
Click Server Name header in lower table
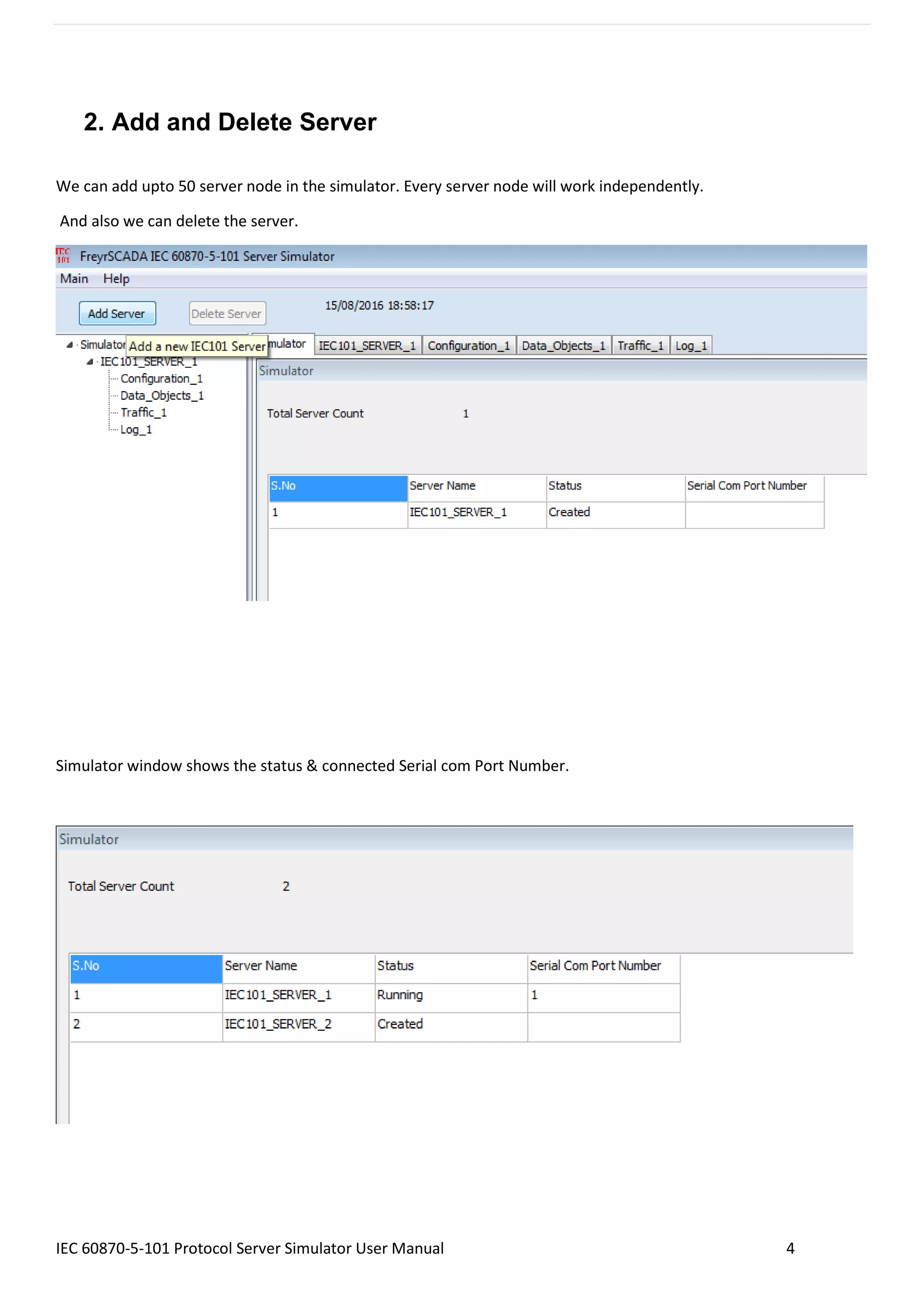299,969
